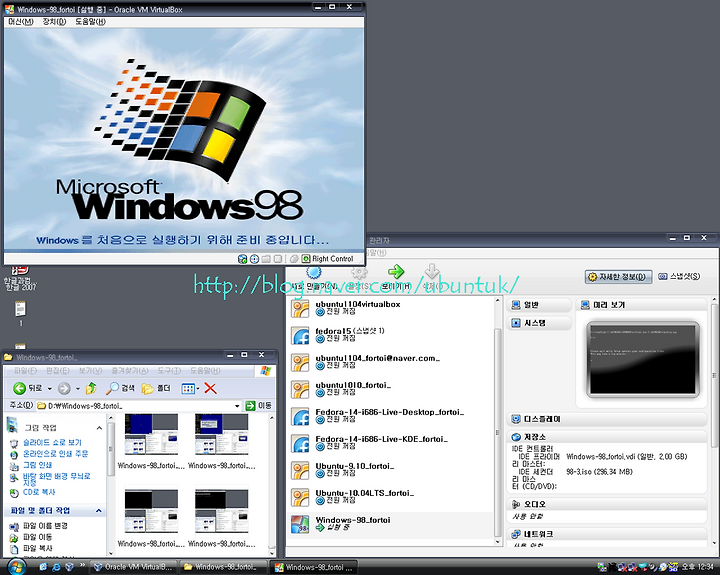Click the 폴더 folders button in Explorer
The image size is (720, 575).
pyautogui.click(x=156, y=389)
